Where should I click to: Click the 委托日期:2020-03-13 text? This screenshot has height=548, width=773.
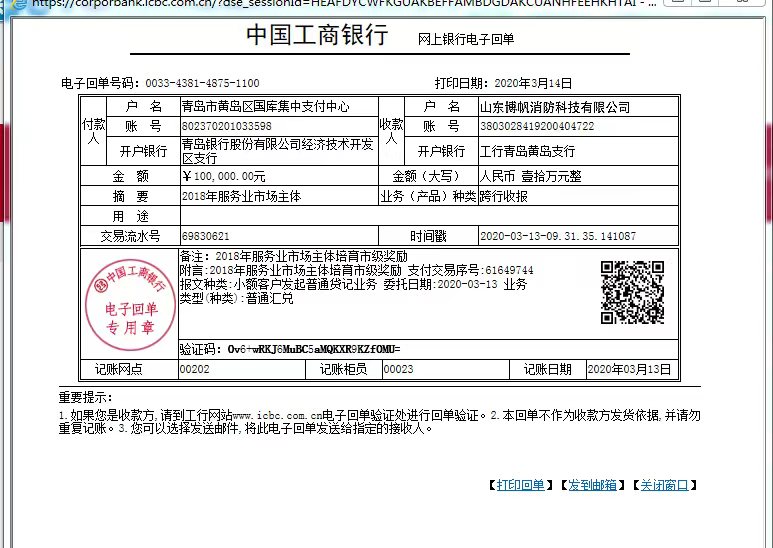coord(440,284)
